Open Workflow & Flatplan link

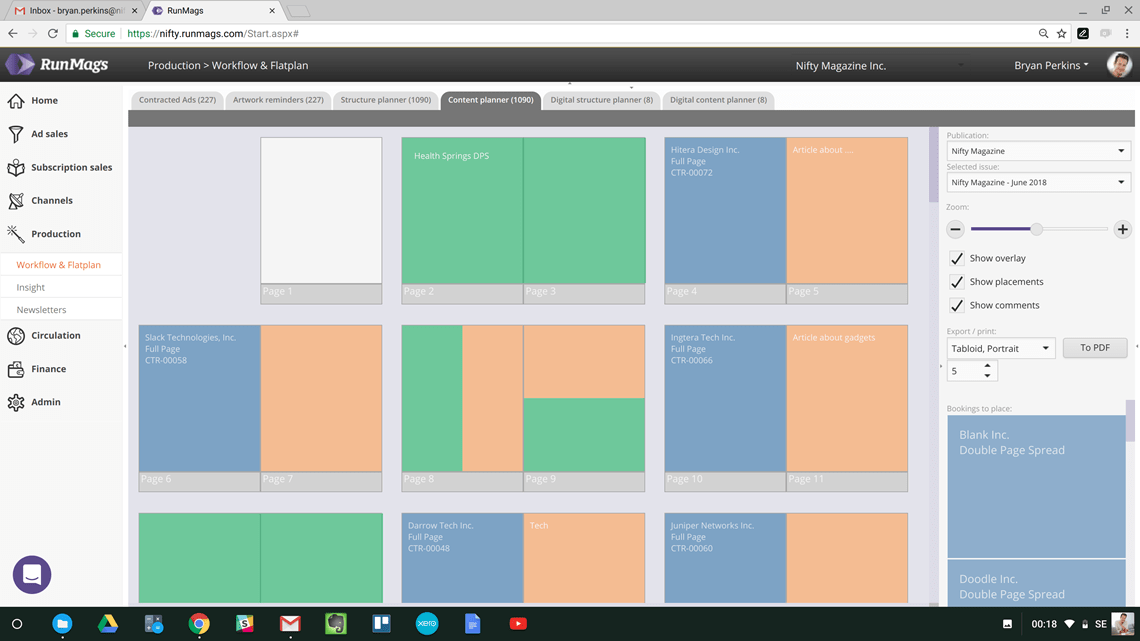click(59, 265)
